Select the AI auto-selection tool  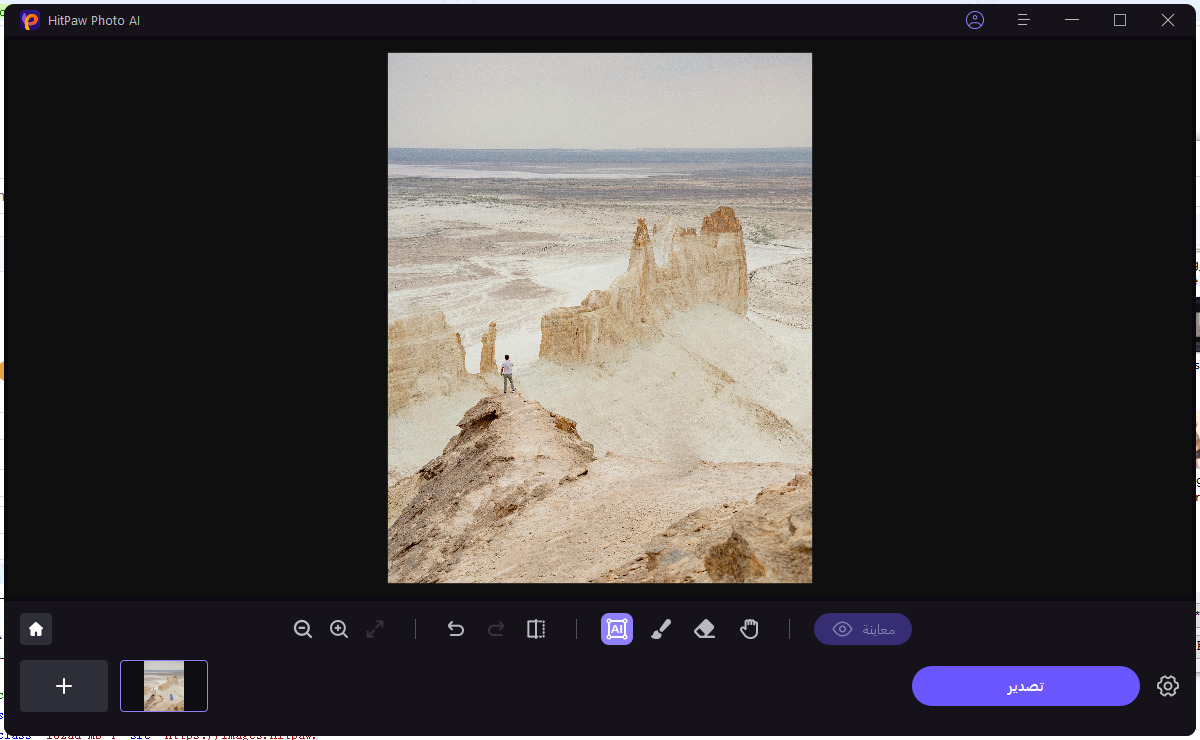[x=617, y=629]
